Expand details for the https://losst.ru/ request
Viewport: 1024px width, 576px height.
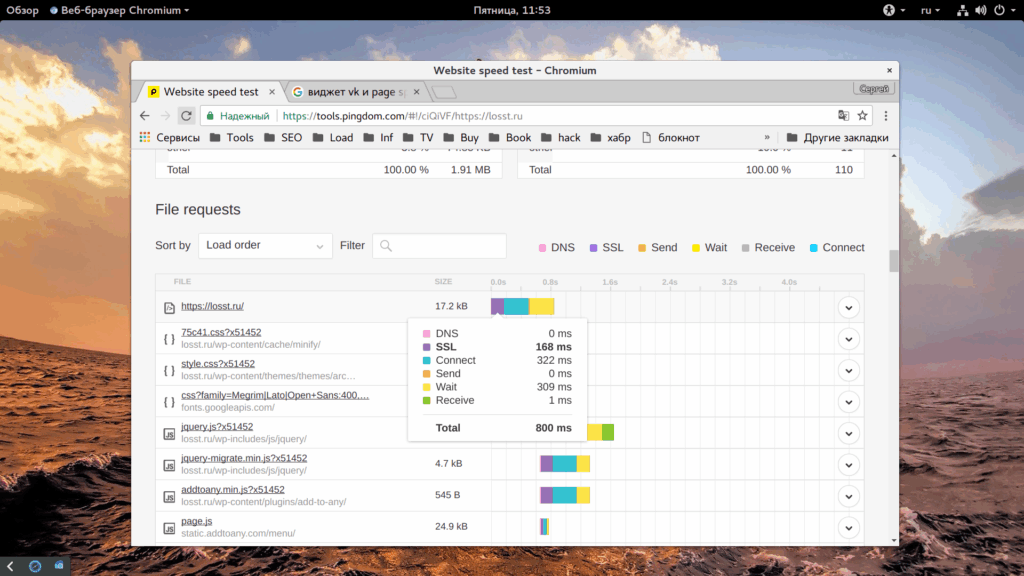pos(848,308)
